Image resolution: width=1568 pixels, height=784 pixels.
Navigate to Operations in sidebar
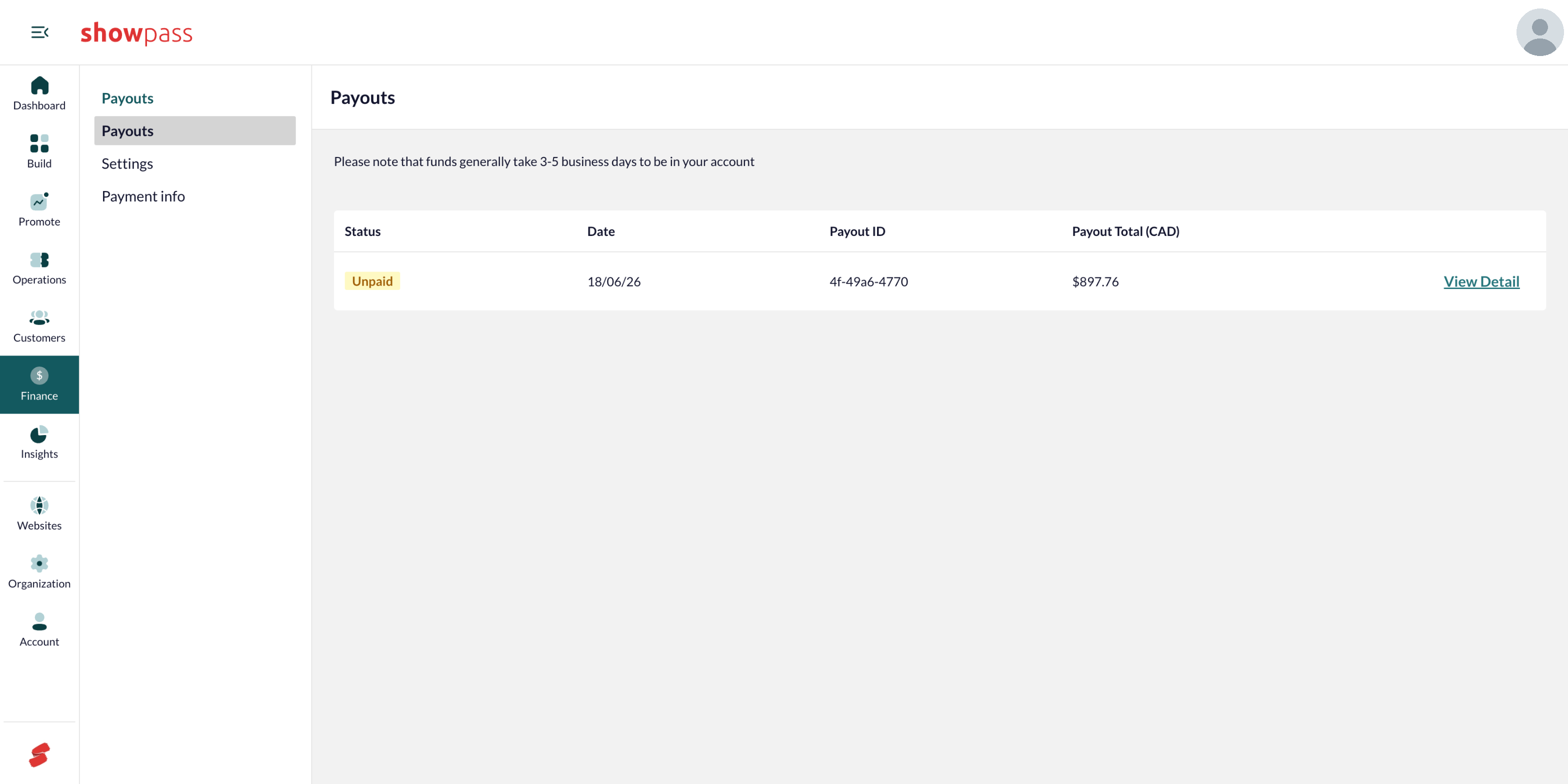coord(39,268)
